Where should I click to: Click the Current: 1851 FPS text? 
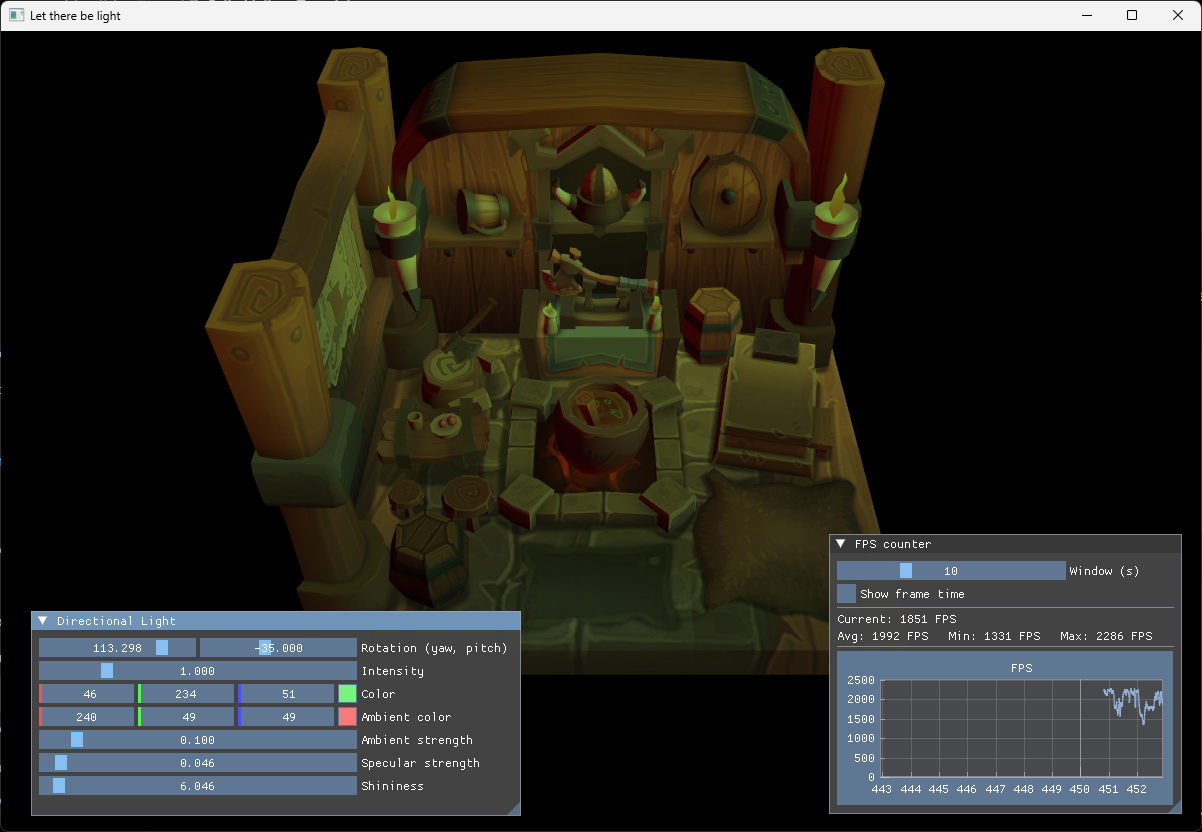[897, 619]
